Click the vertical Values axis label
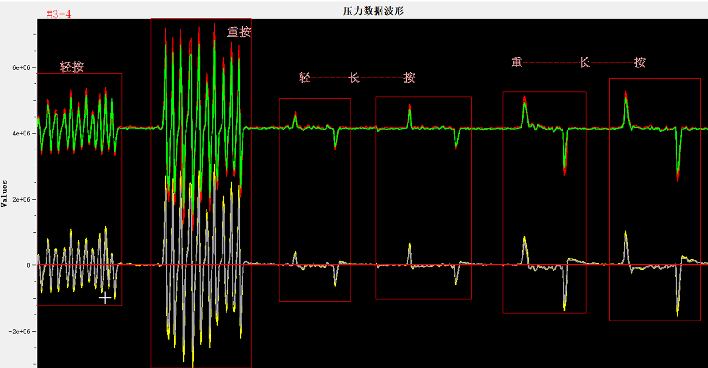Image resolution: width=708 pixels, height=368 pixels. pyautogui.click(x=5, y=194)
